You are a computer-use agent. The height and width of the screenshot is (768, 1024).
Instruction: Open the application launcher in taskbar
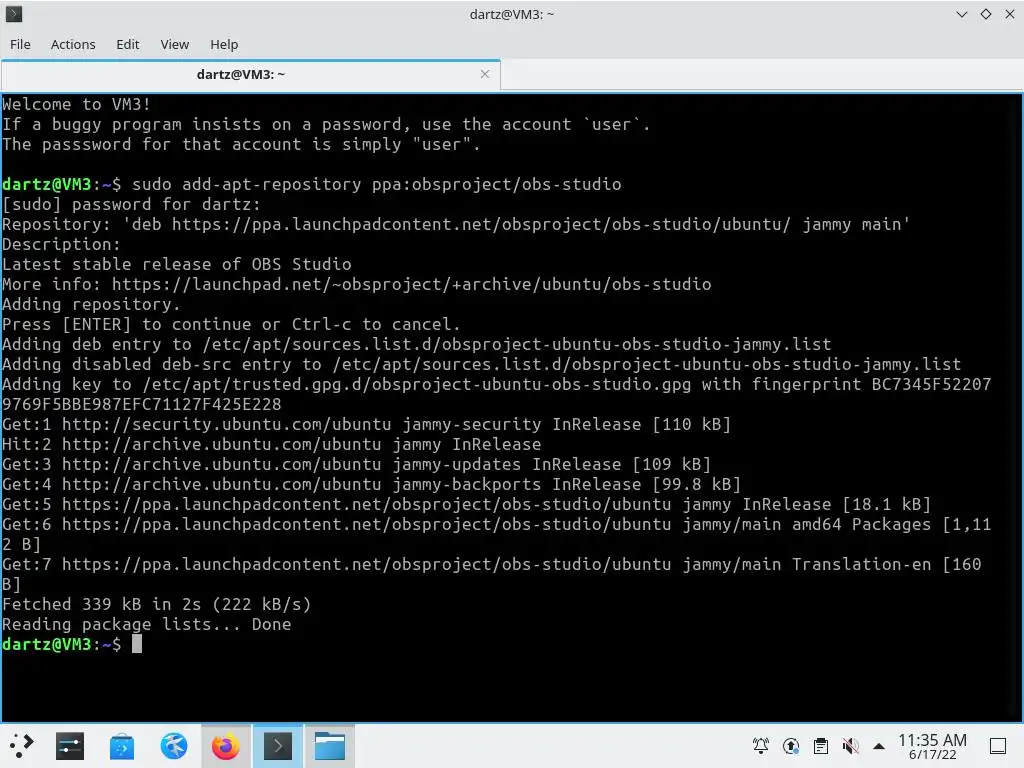click(x=21, y=746)
